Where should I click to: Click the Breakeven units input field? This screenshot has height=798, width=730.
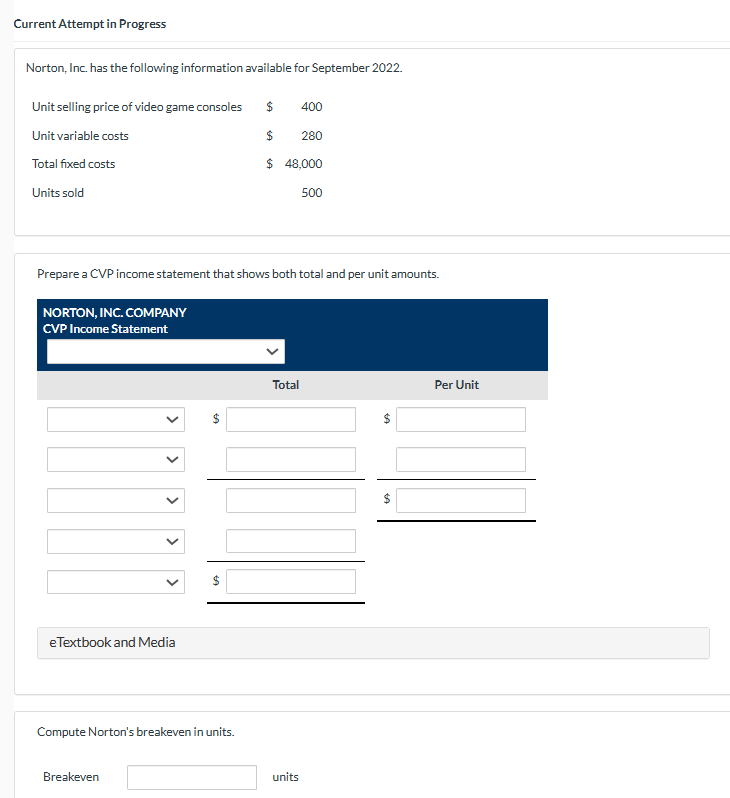(x=192, y=777)
